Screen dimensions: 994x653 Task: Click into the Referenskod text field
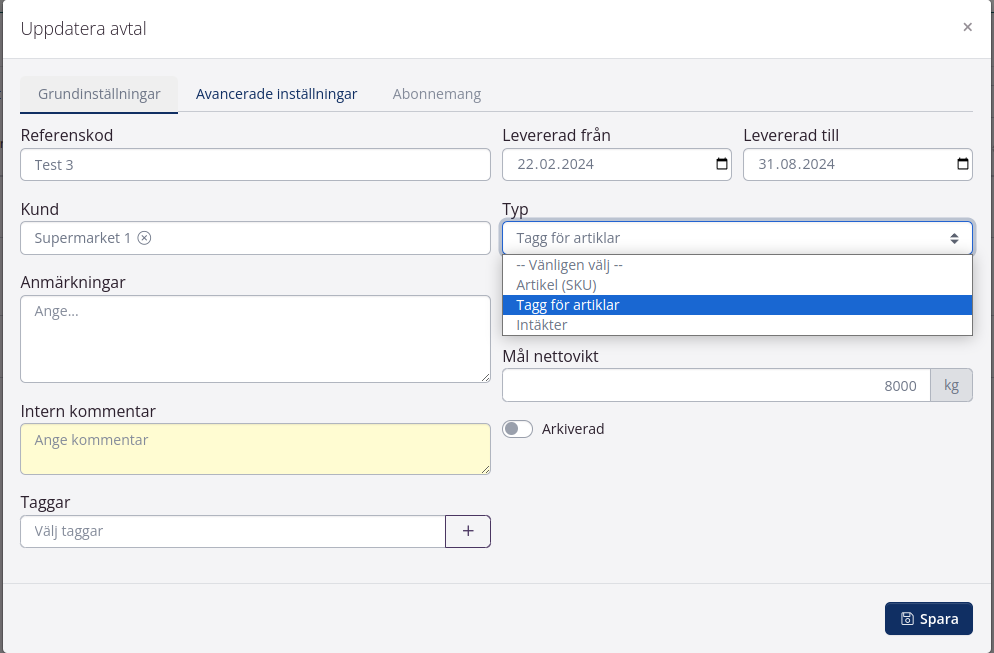[255, 165]
